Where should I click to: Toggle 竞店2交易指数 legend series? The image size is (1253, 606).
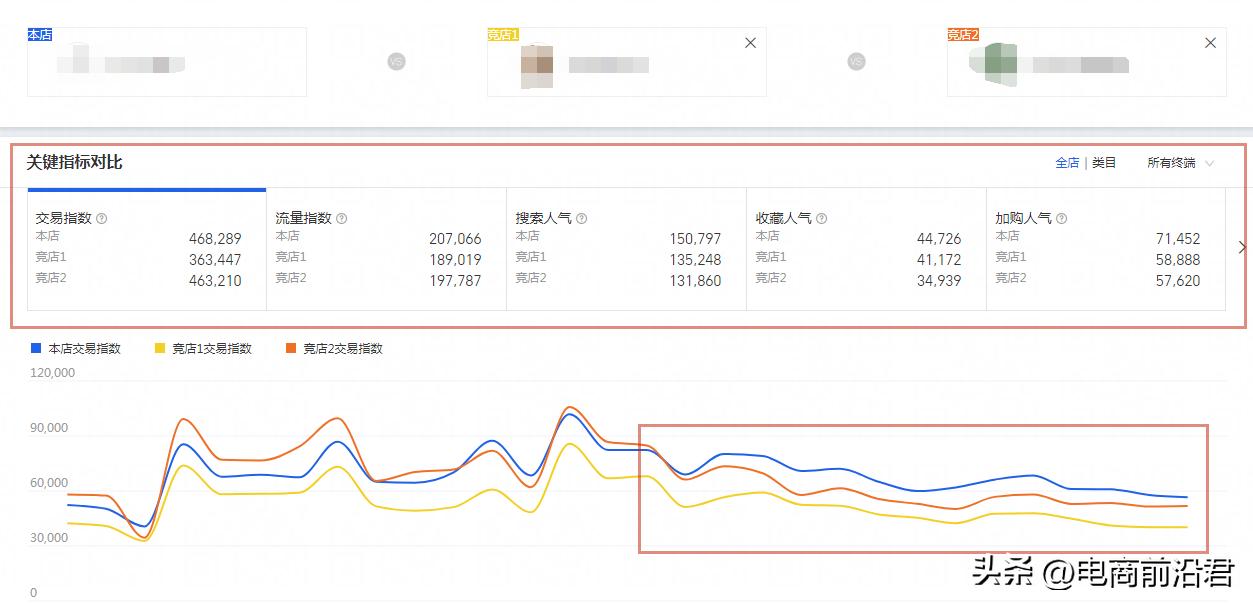(334, 349)
